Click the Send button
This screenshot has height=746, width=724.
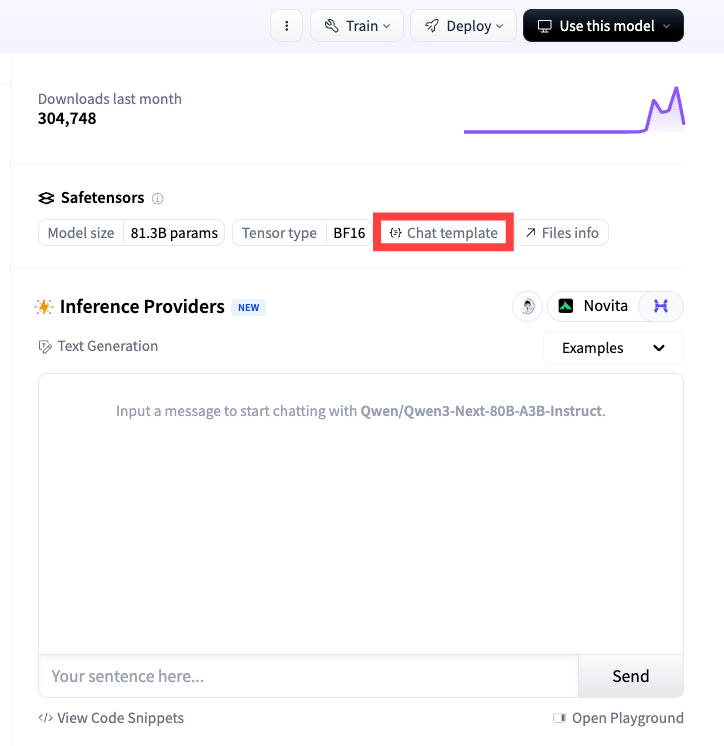pos(631,676)
